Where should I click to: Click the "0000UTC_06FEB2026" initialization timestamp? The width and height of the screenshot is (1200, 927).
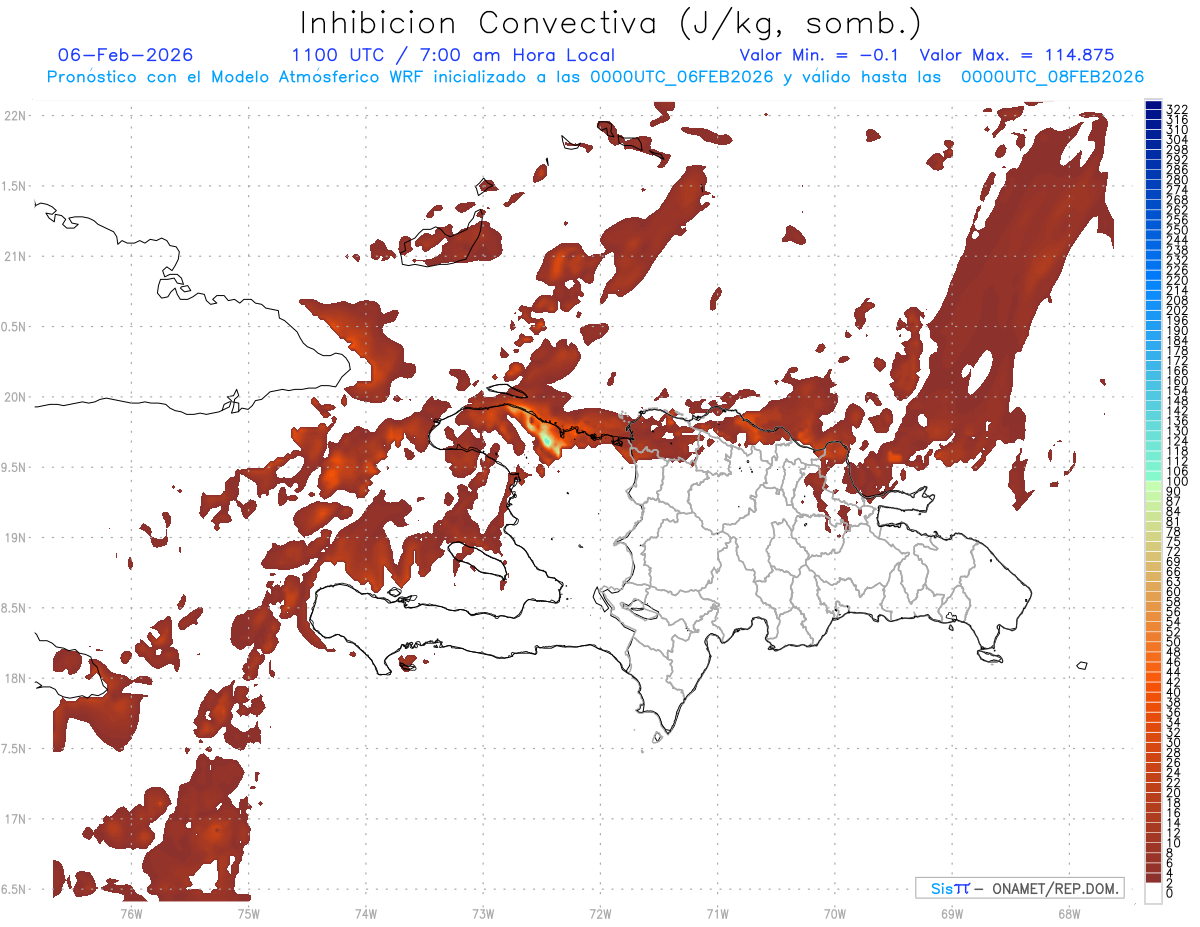[682, 77]
